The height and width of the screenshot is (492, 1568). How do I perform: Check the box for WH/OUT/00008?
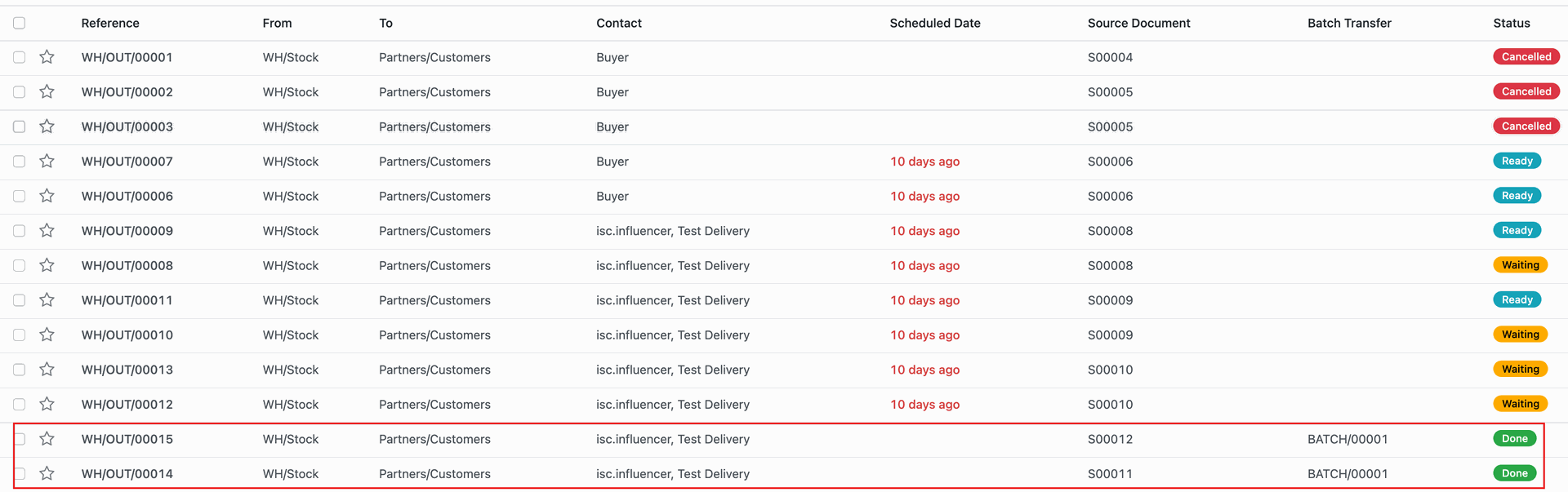pos(20,265)
